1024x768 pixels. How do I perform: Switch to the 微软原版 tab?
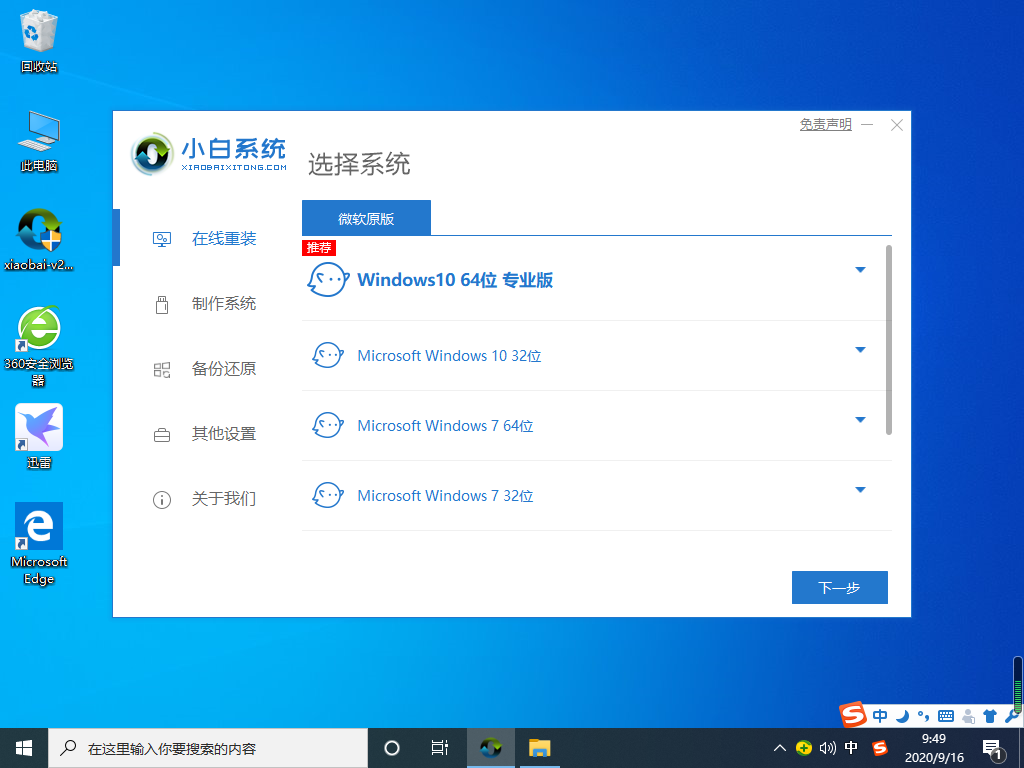point(366,218)
